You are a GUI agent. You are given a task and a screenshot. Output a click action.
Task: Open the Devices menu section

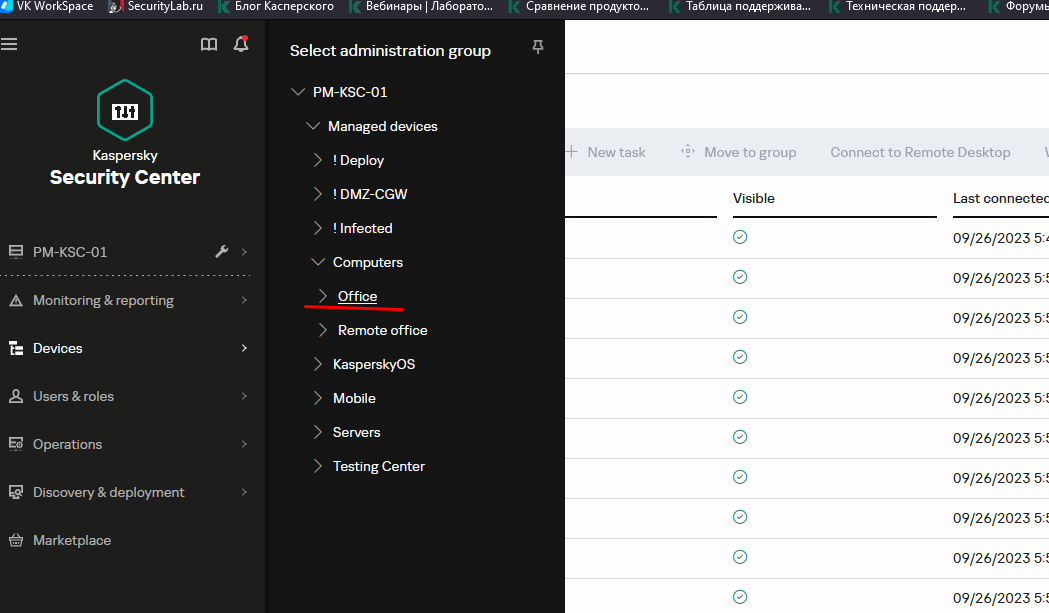(58, 348)
